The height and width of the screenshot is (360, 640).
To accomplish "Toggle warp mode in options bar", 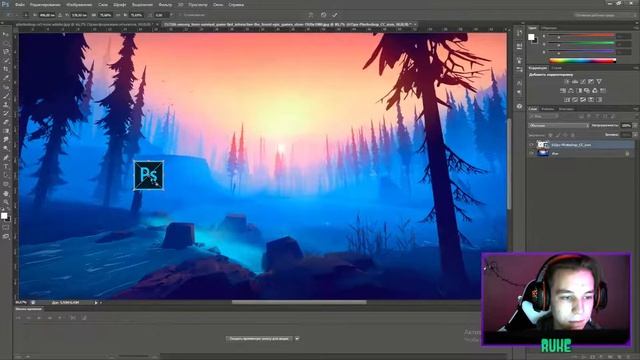I will click(311, 15).
